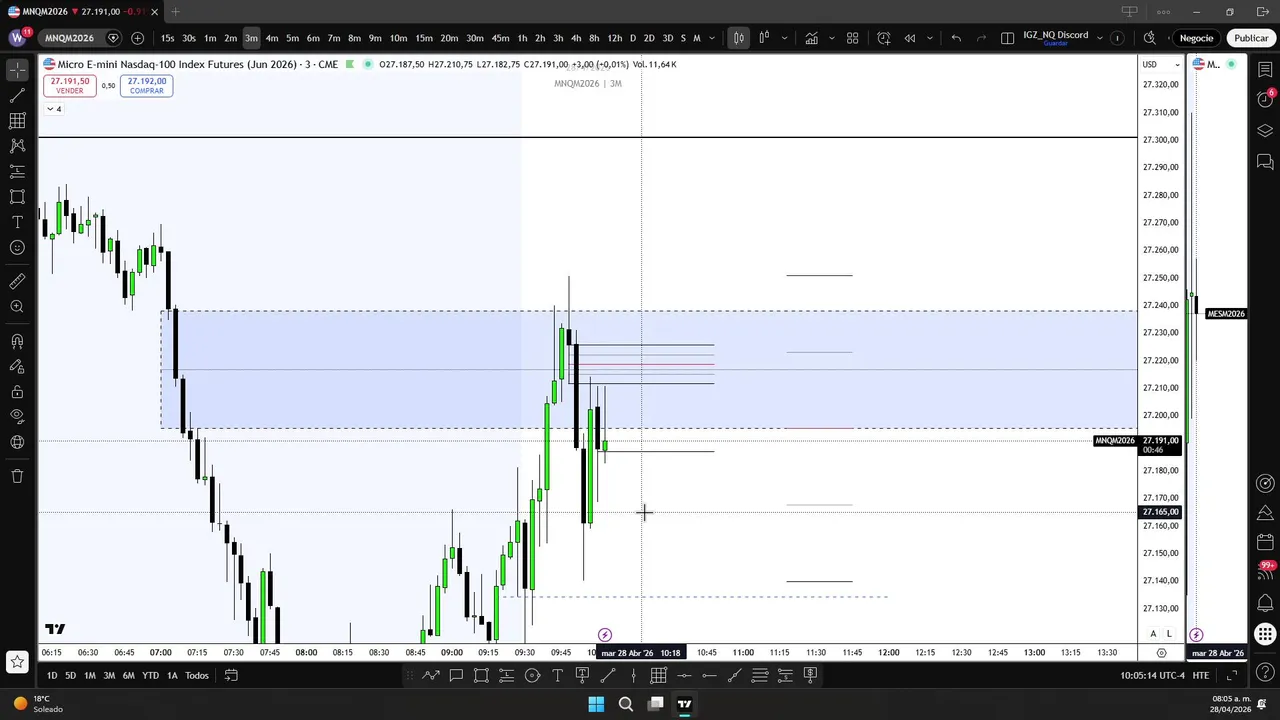Click the undo arrow
The image size is (1280, 720).
956,38
